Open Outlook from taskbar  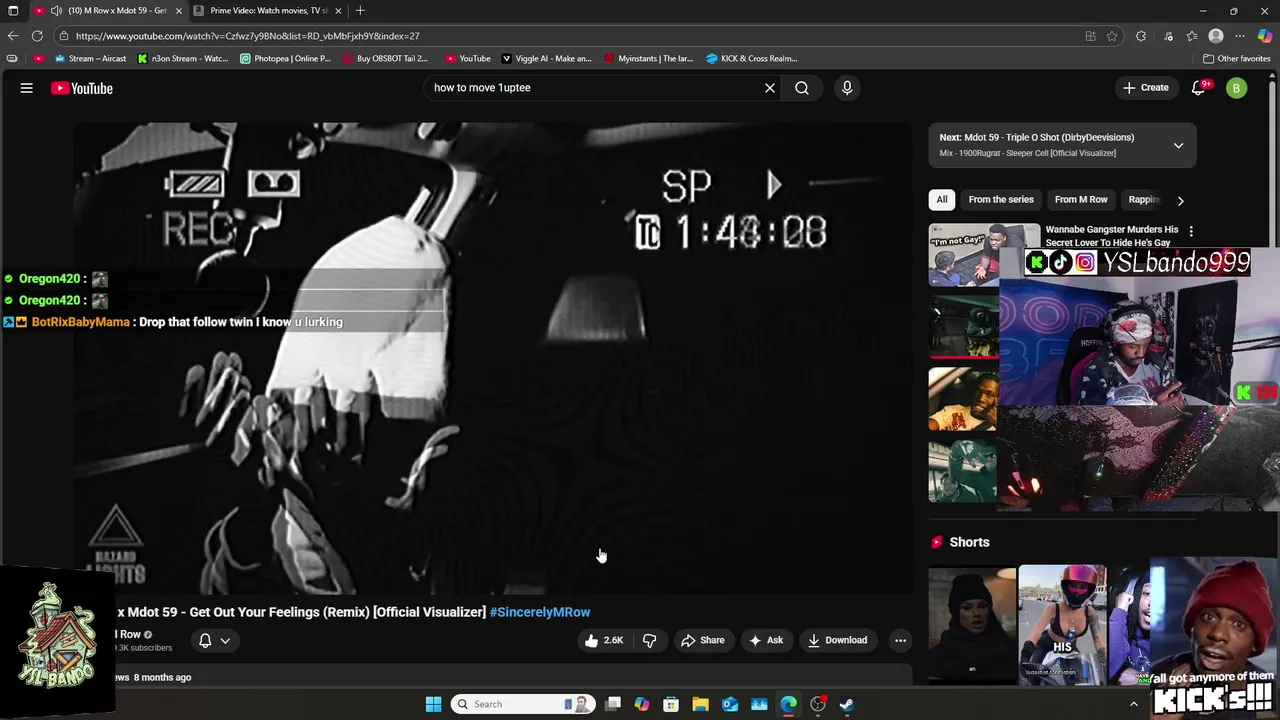pyautogui.click(x=730, y=704)
